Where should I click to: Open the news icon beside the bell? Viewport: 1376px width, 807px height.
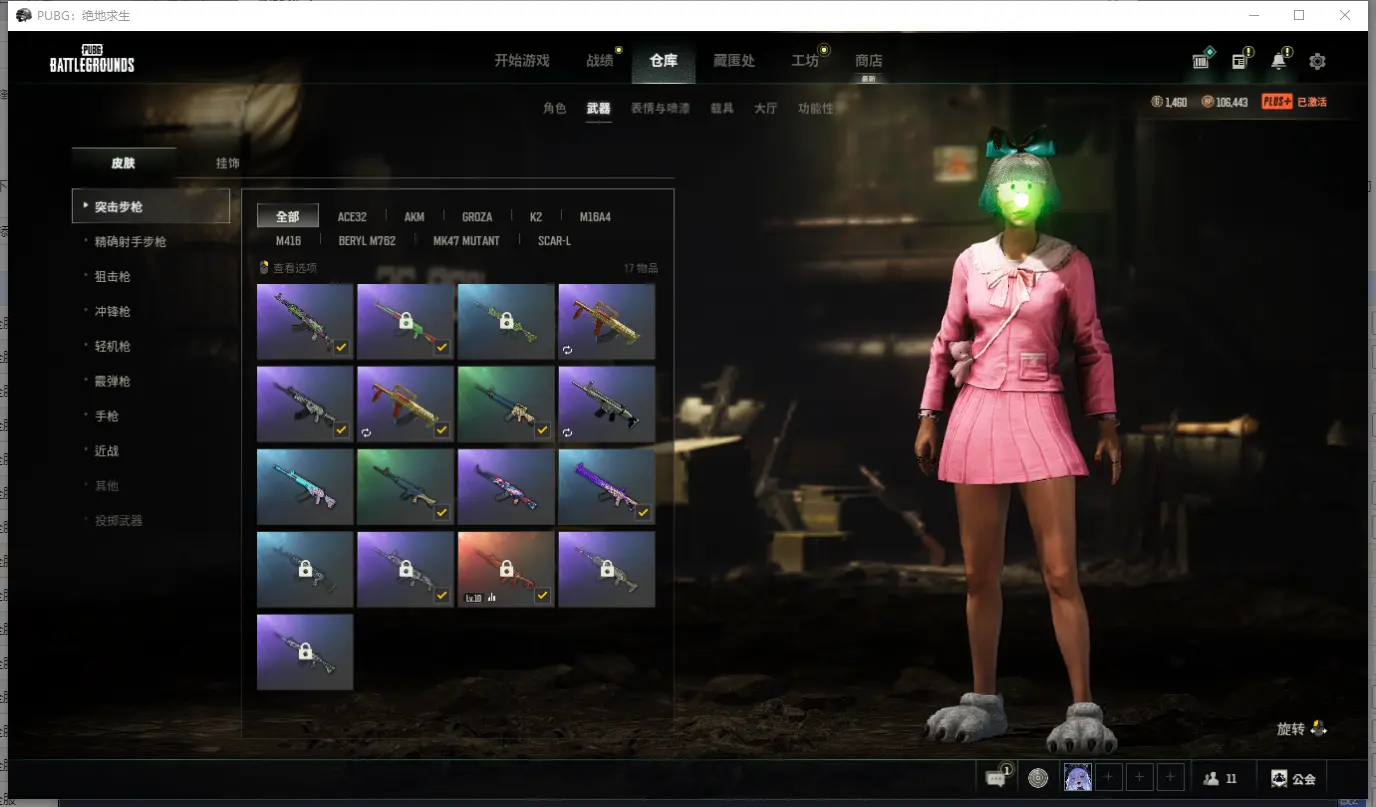coord(1240,62)
